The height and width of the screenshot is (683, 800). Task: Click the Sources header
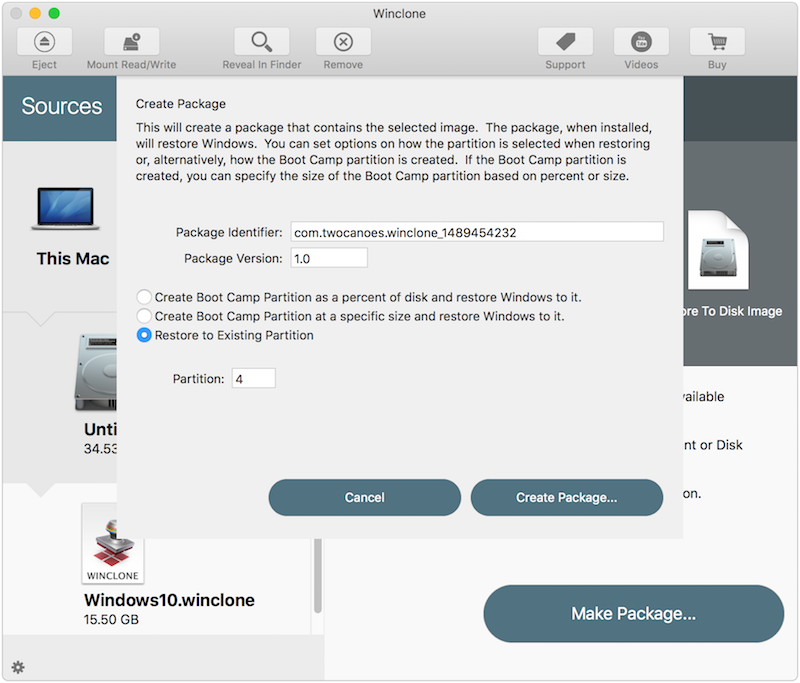[62, 106]
